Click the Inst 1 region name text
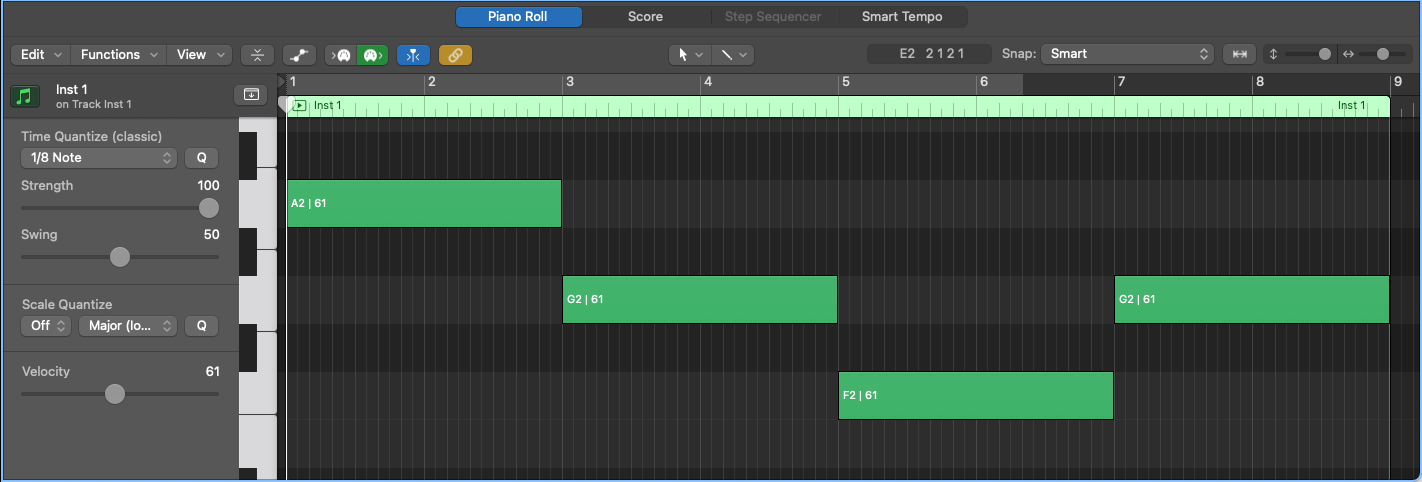 point(72,90)
